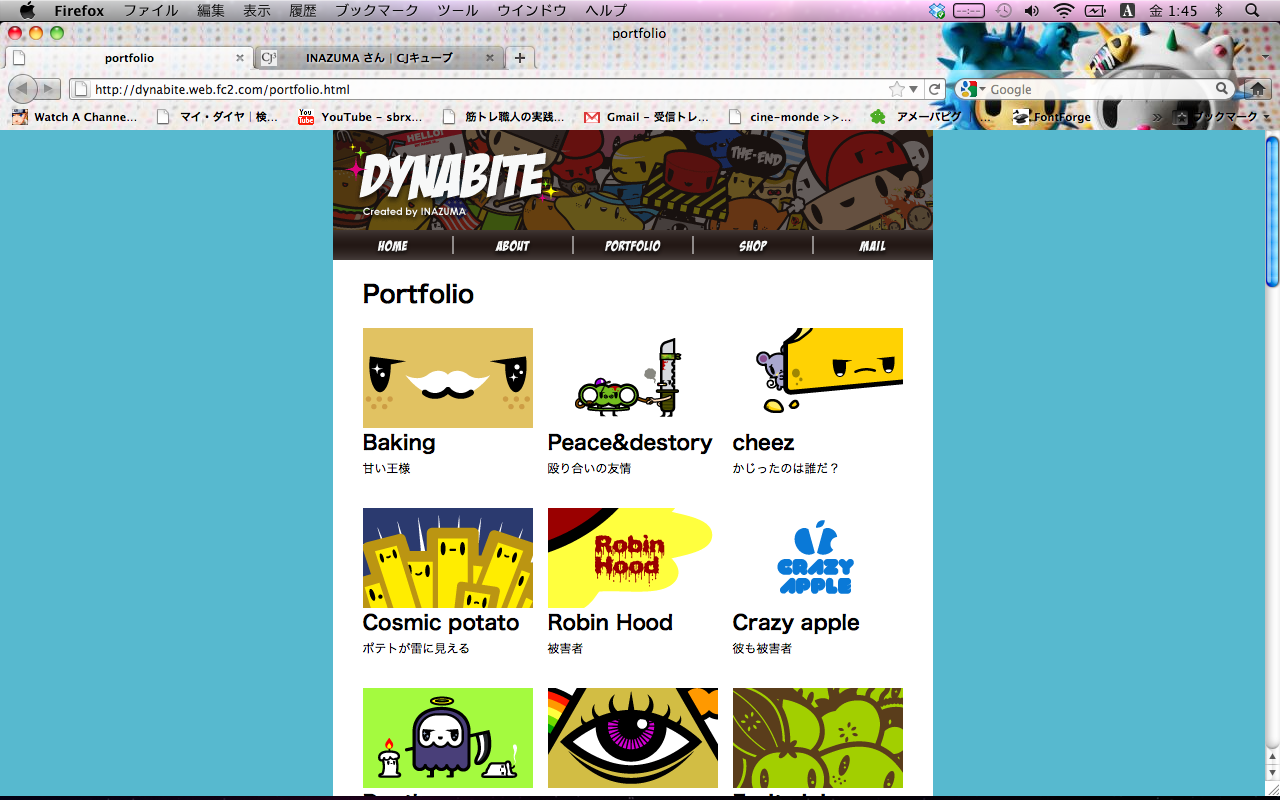1280x800 pixels.
Task: Open the grim reaper ghost thumbnail
Action: pos(448,738)
